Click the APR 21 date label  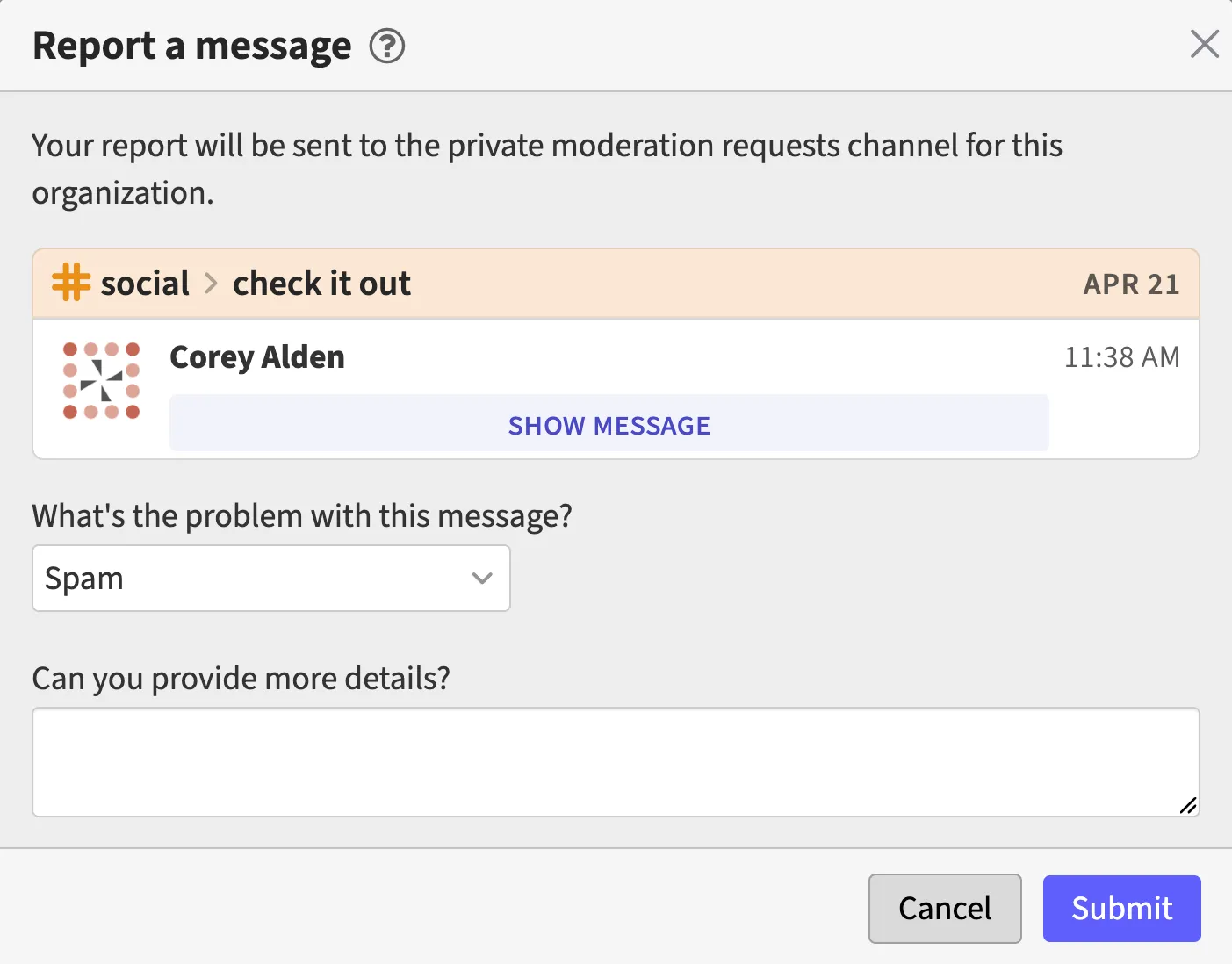(x=1130, y=284)
